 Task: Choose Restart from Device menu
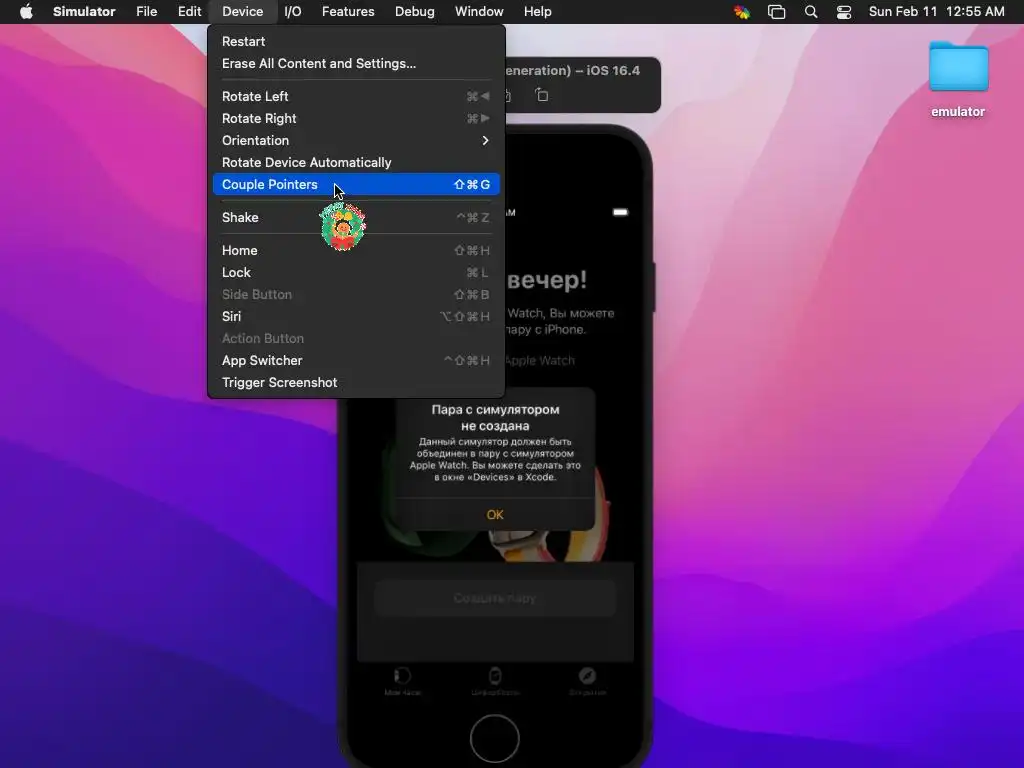[x=356, y=41]
